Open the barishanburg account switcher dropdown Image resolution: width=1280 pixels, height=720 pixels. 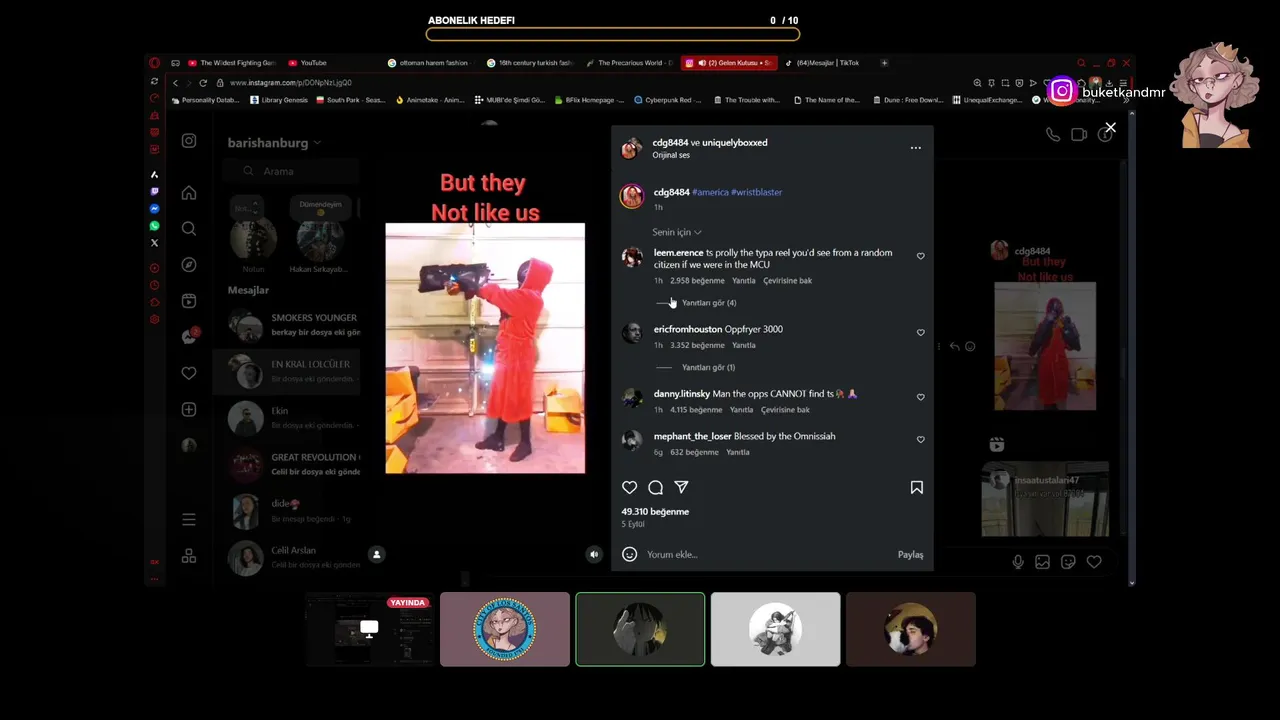[x=274, y=143]
